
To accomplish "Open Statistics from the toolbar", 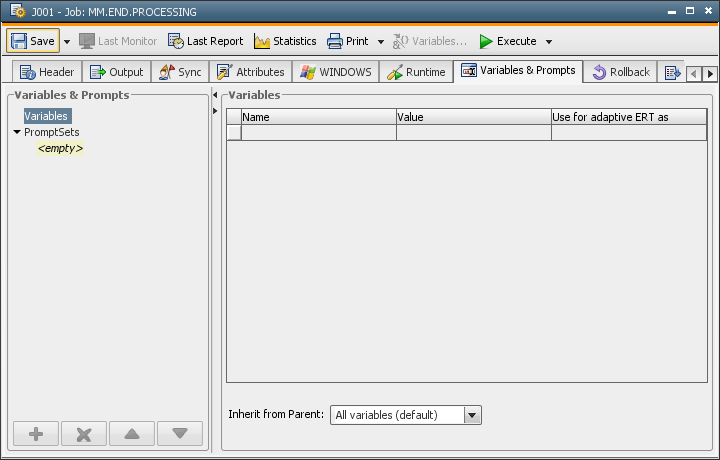I will coord(285,41).
